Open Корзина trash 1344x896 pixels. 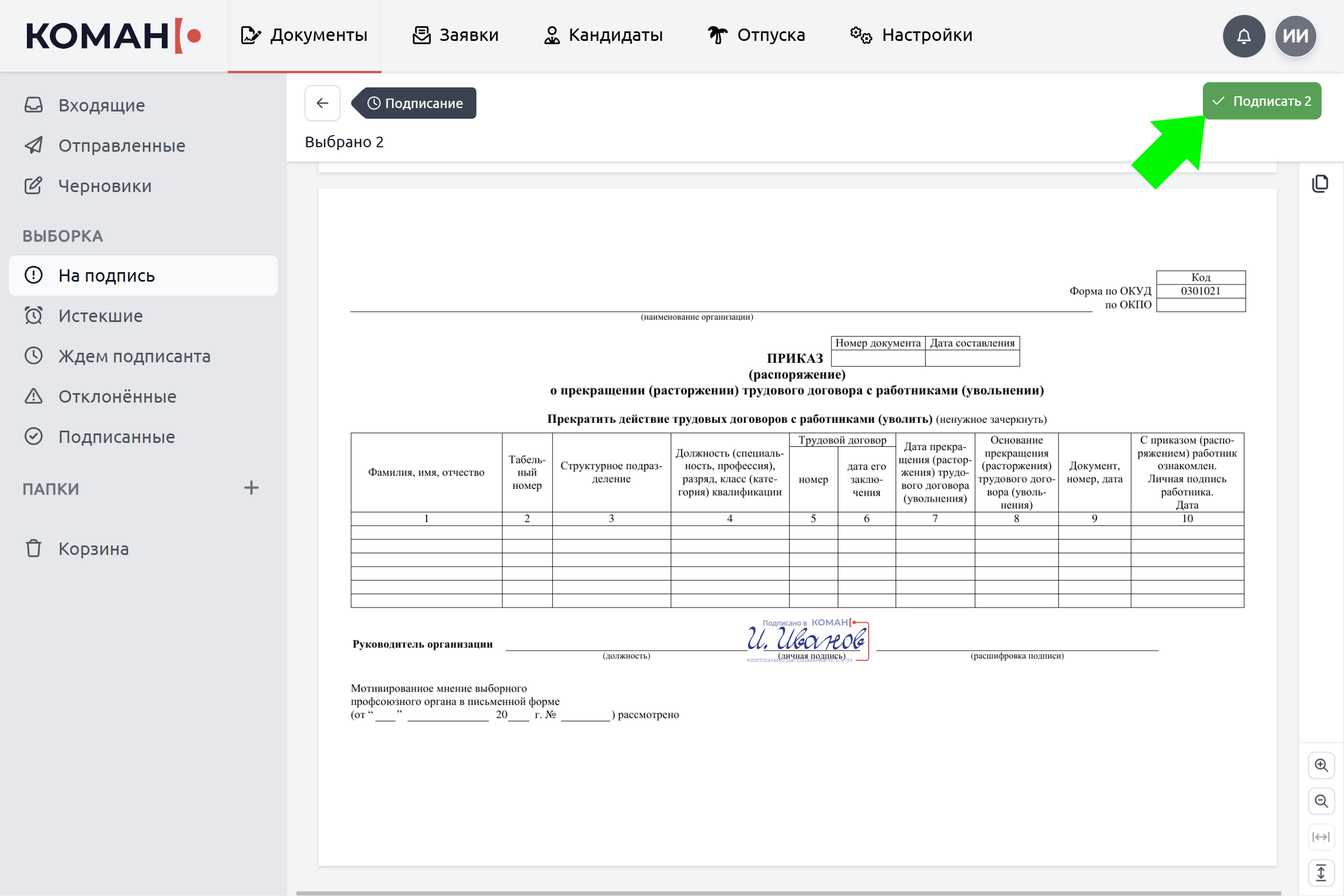[143, 549]
